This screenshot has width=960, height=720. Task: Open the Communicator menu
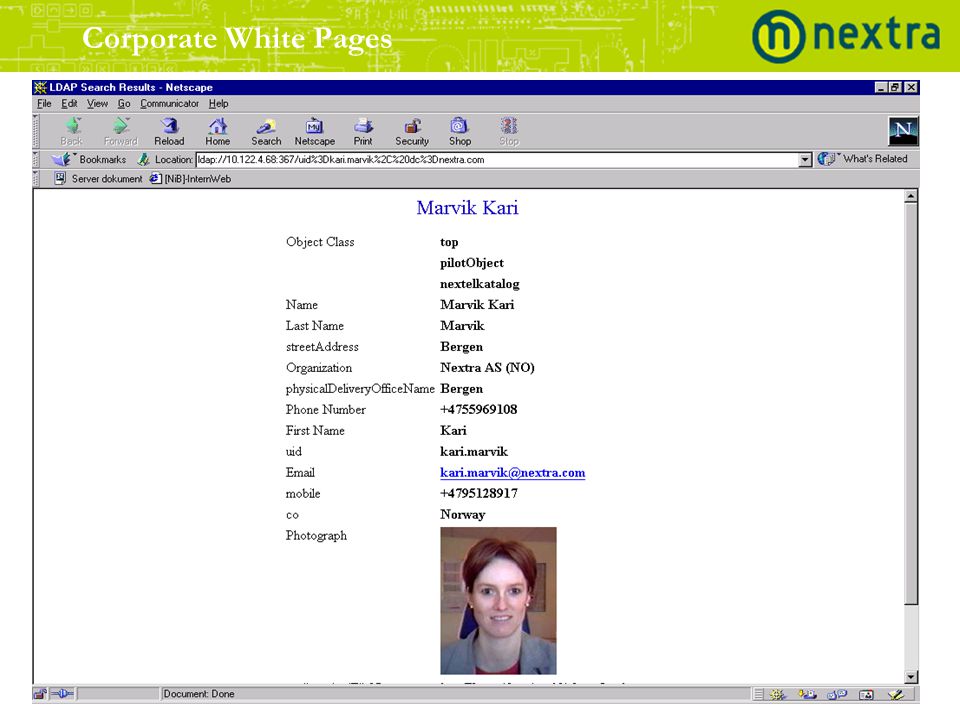pyautogui.click(x=170, y=103)
